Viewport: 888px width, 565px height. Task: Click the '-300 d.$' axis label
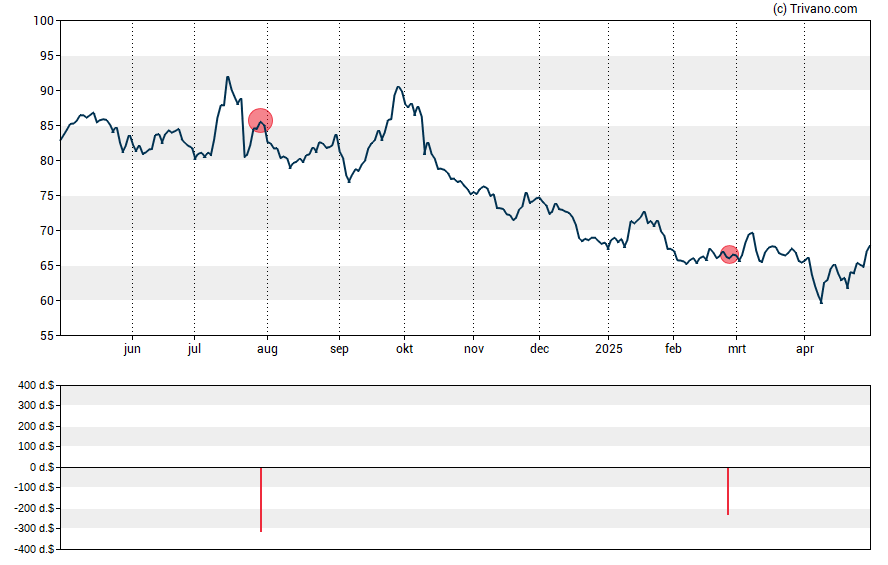coord(34,529)
